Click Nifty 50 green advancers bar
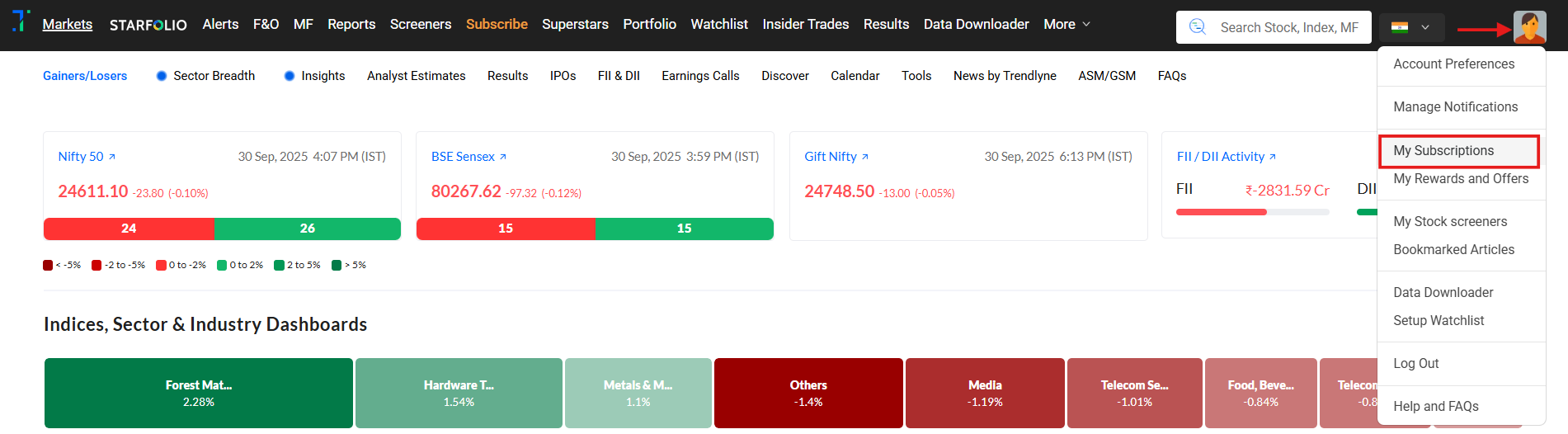The width and height of the screenshot is (1568, 434). [307, 229]
